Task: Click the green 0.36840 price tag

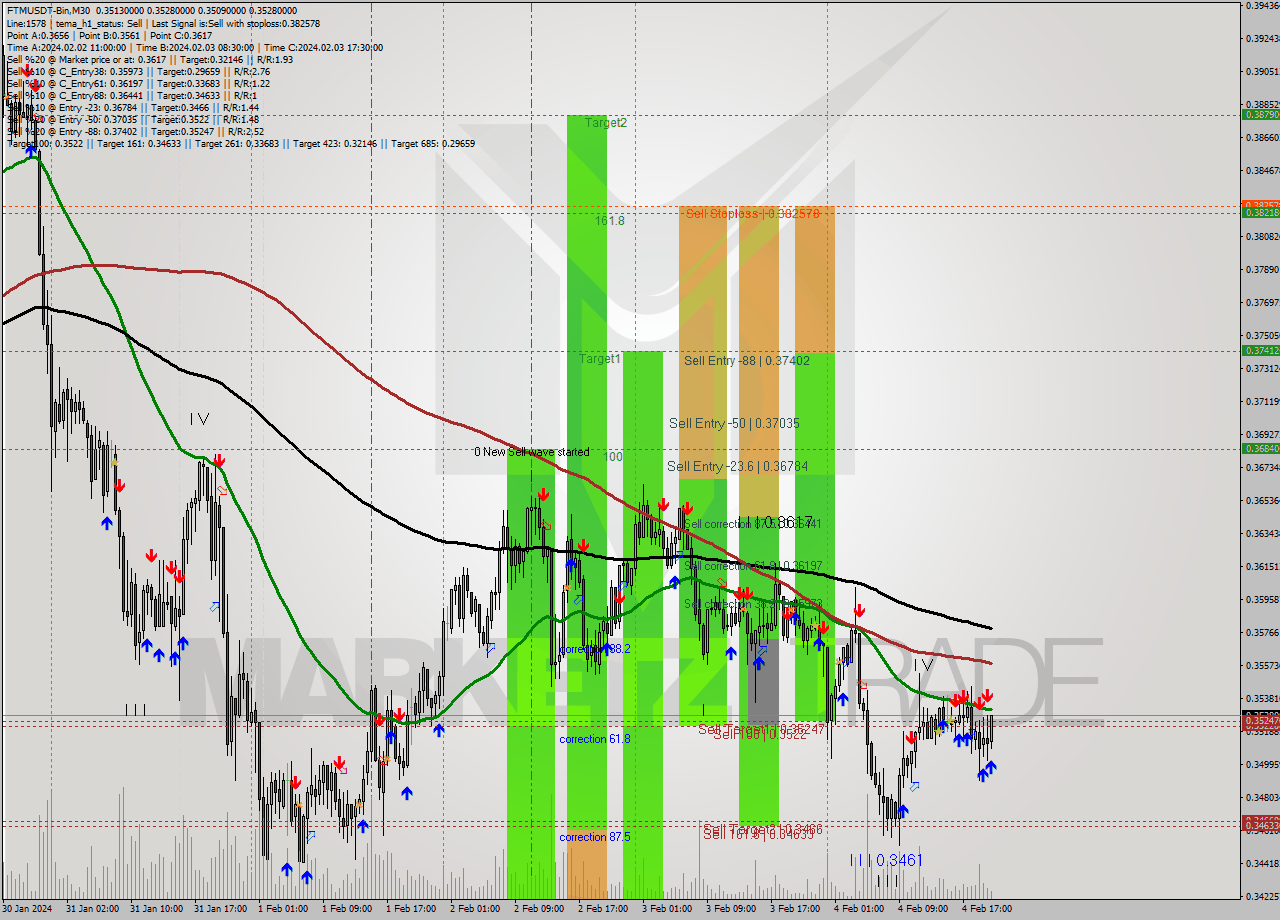Action: pyautogui.click(x=1260, y=449)
